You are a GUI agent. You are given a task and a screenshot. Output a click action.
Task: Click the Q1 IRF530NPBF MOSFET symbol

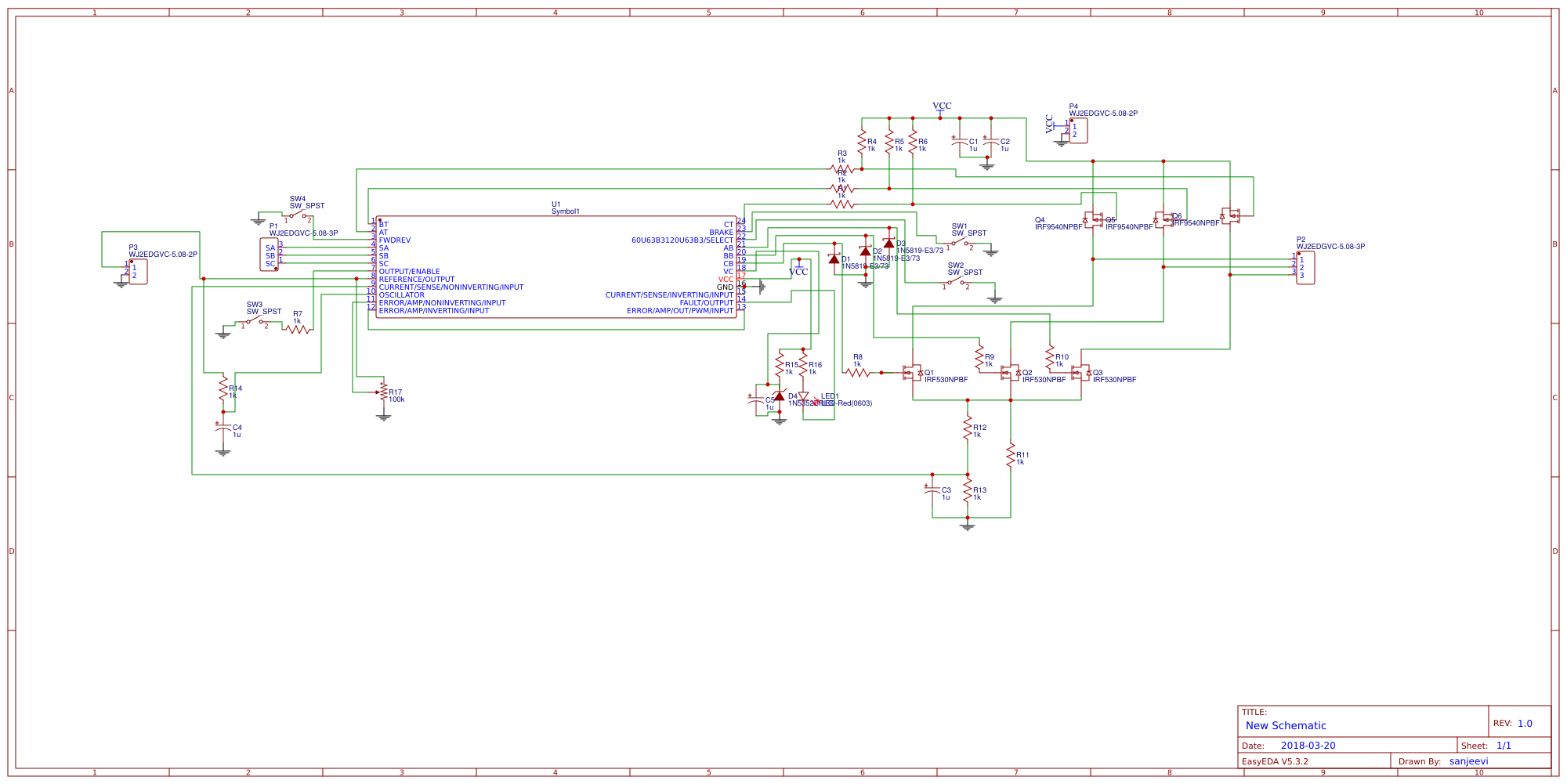(x=913, y=374)
